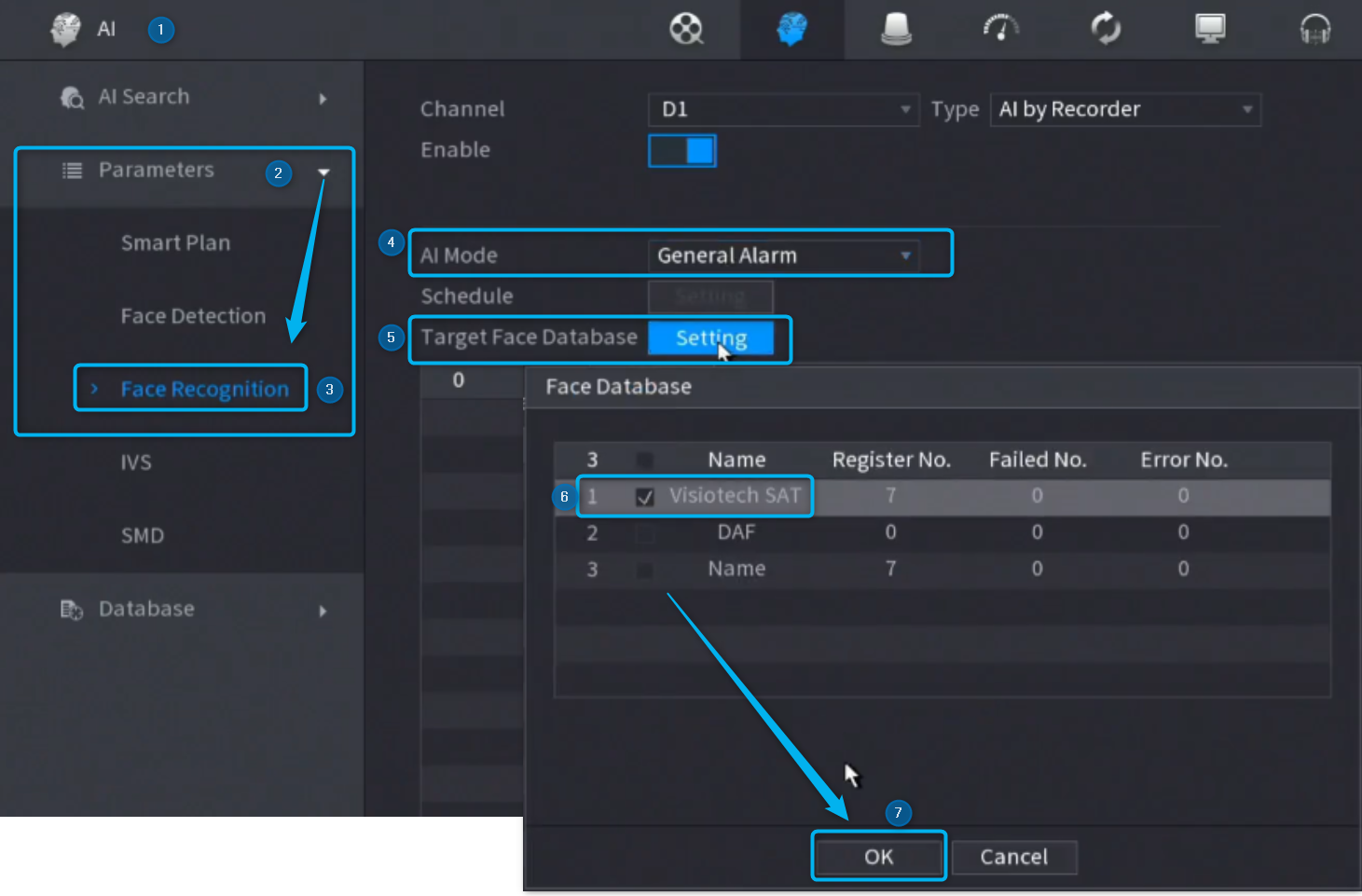Check the DAF database checkbox
Viewport: 1362px width, 896px height.
pyautogui.click(x=644, y=533)
